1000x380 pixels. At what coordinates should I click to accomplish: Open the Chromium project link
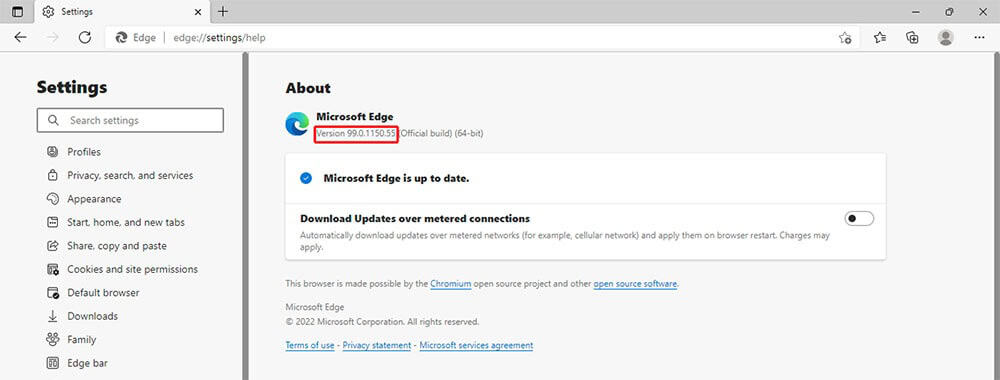click(x=450, y=284)
